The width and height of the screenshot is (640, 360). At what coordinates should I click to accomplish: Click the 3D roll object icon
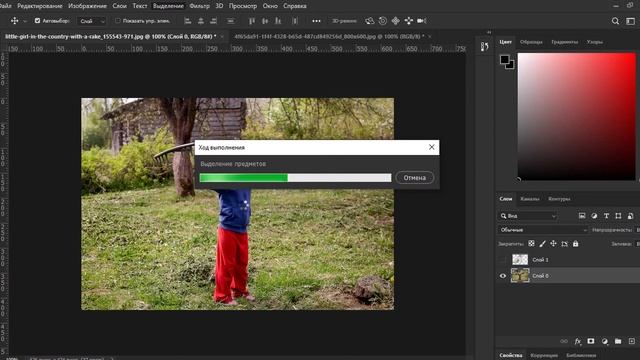click(382, 21)
